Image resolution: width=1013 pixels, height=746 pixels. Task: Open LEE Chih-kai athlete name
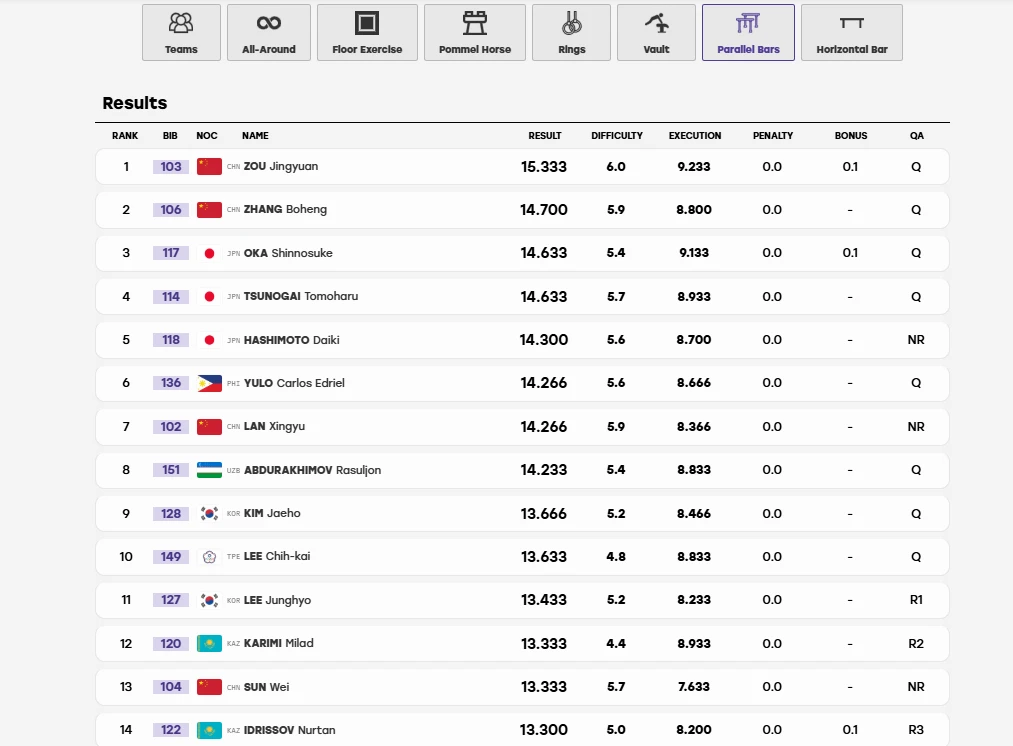tap(277, 556)
